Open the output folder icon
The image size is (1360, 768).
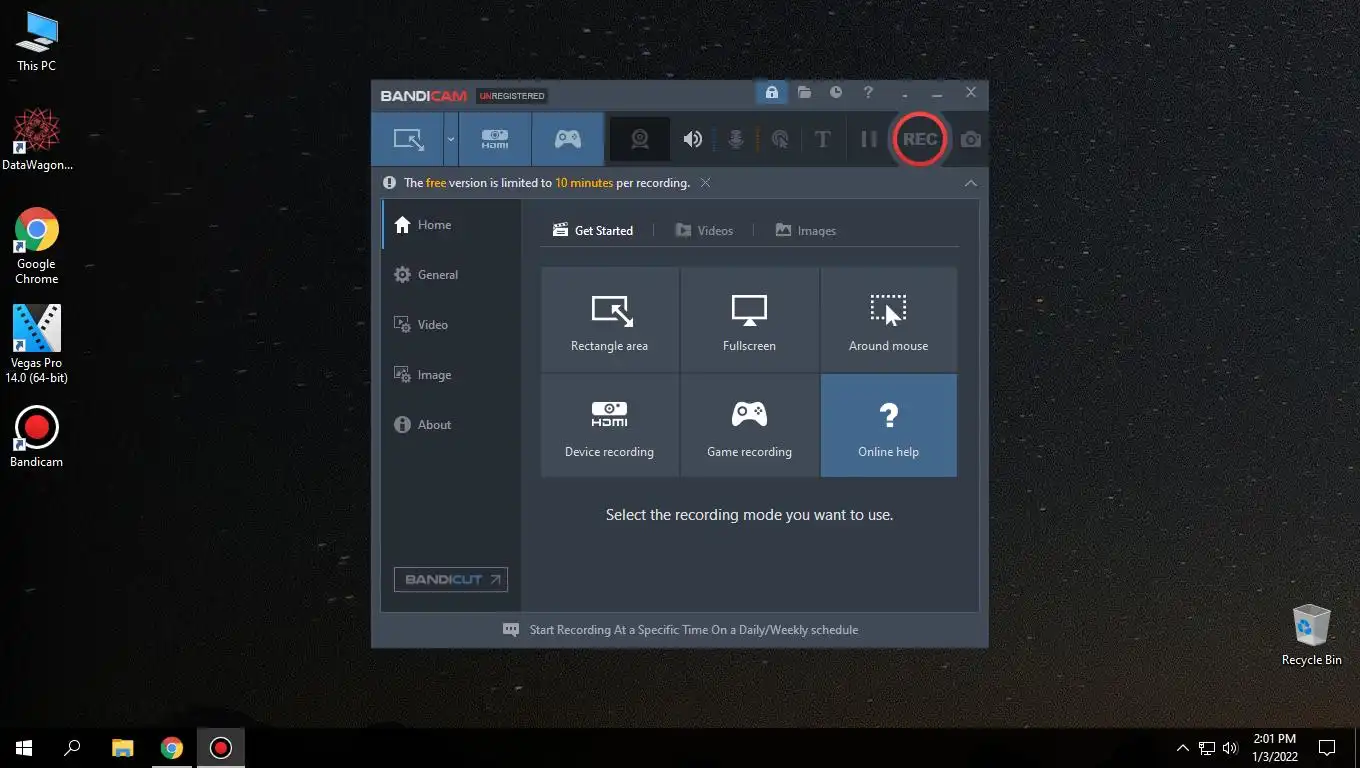point(804,92)
